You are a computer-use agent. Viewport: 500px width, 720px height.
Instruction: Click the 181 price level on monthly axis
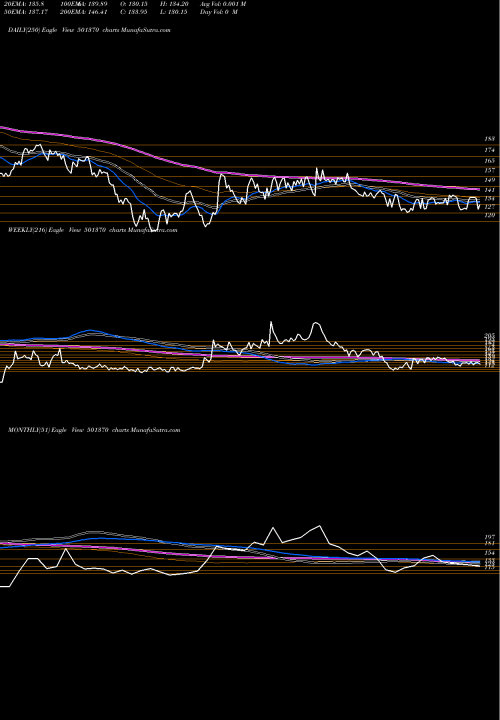coord(489,543)
